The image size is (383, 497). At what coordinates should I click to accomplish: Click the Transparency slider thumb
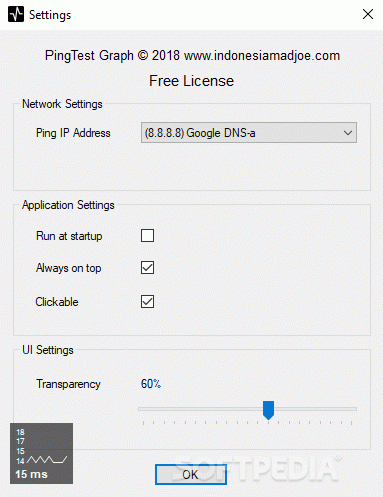point(268,410)
